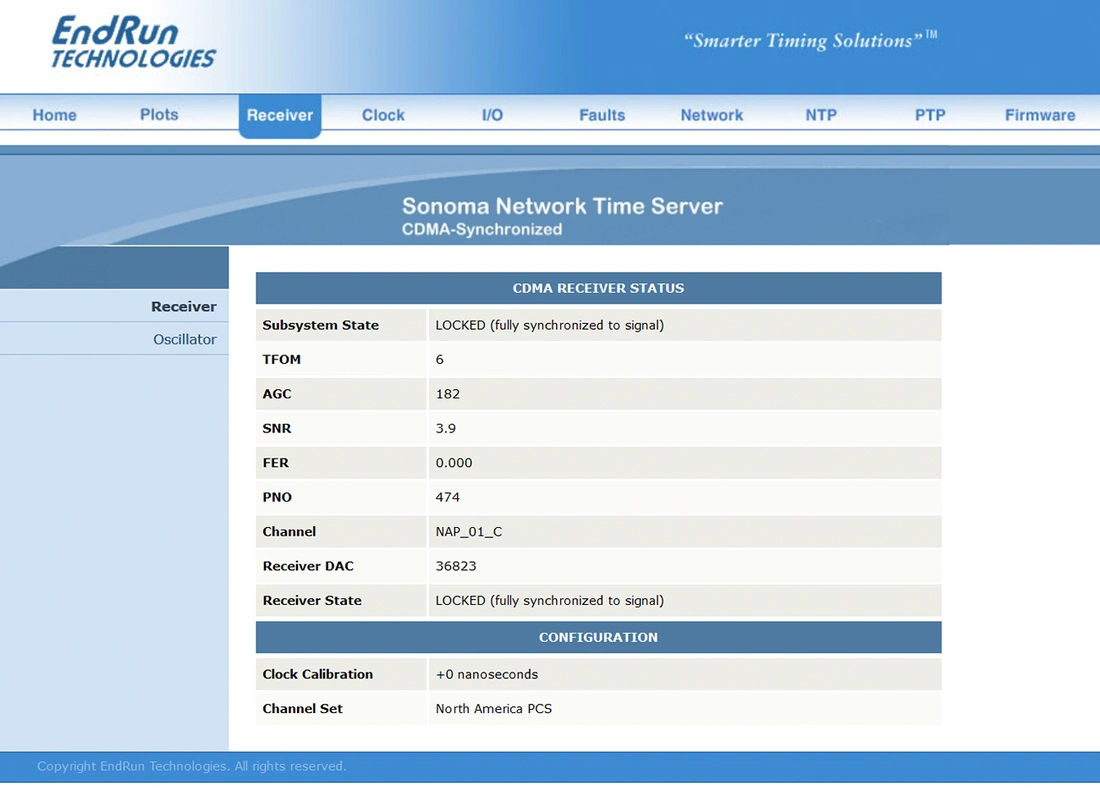Screen dimensions: 1100x791
Task: Go to the I/O tab
Action: pyautogui.click(x=492, y=115)
